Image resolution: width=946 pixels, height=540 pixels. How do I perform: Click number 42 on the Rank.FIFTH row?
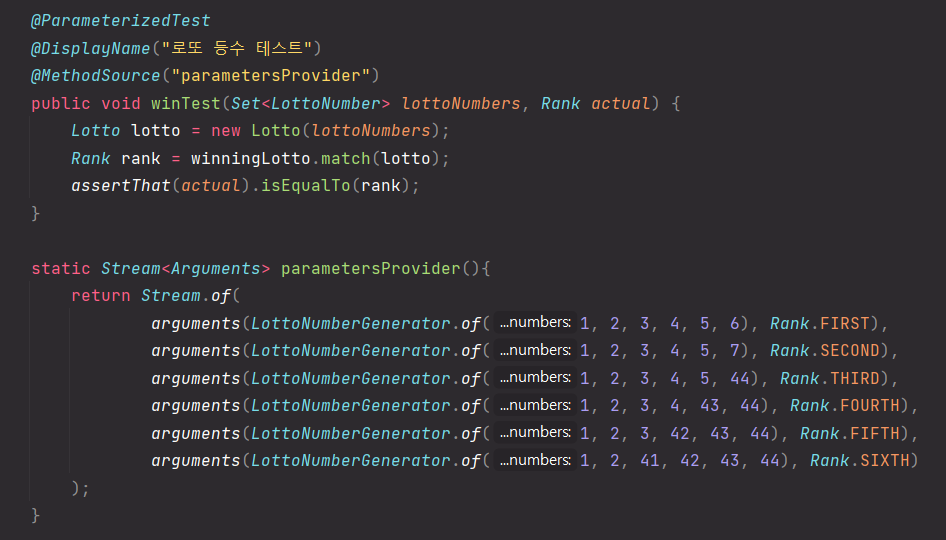coord(680,433)
